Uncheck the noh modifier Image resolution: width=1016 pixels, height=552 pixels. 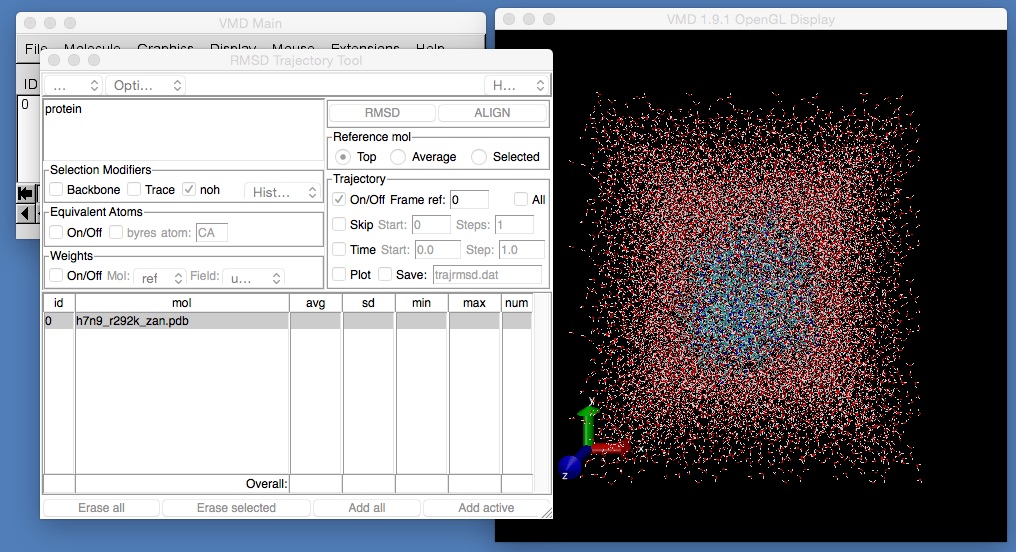[189, 189]
